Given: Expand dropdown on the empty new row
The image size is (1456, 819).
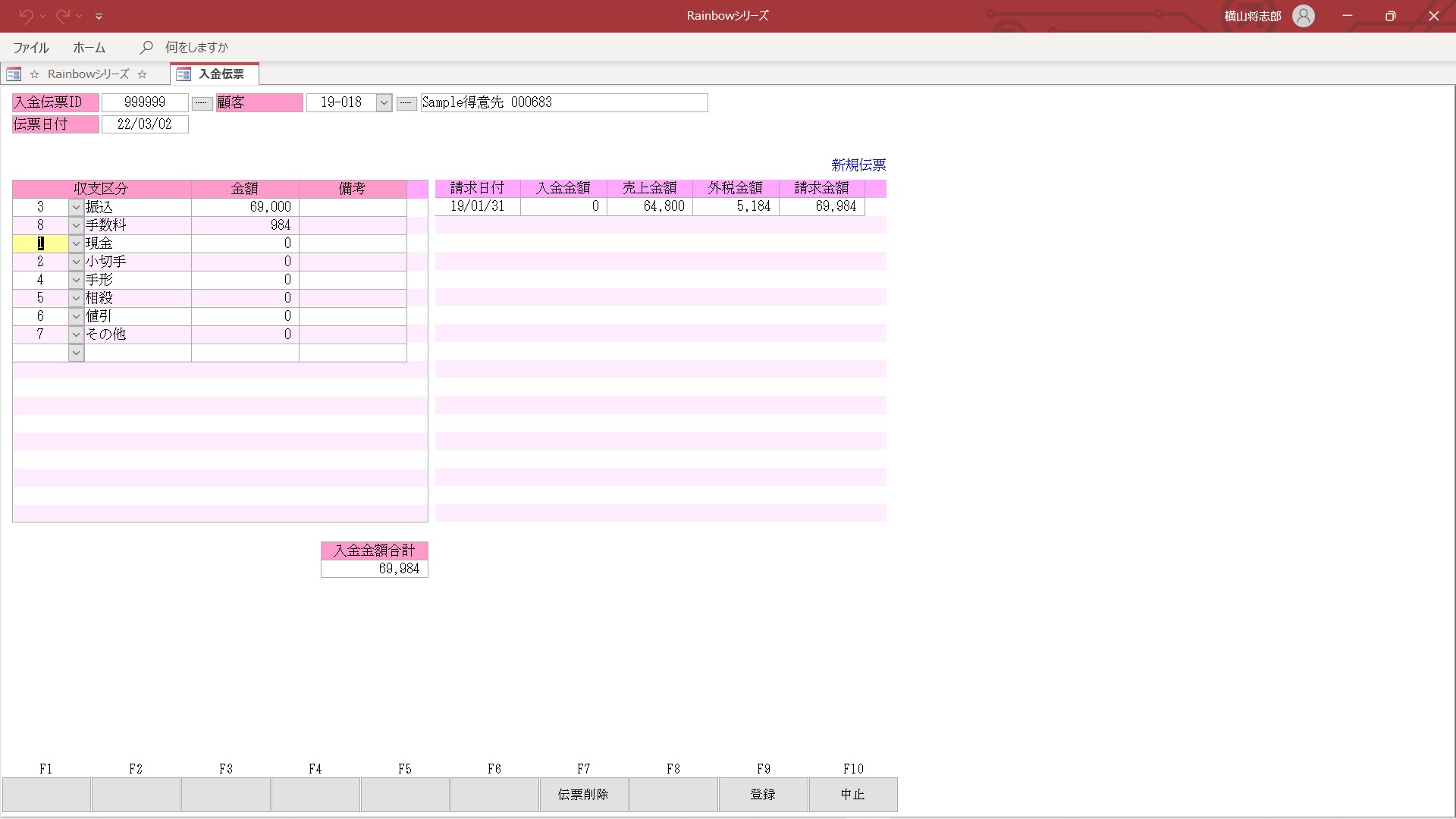Looking at the screenshot, I should [x=76, y=353].
